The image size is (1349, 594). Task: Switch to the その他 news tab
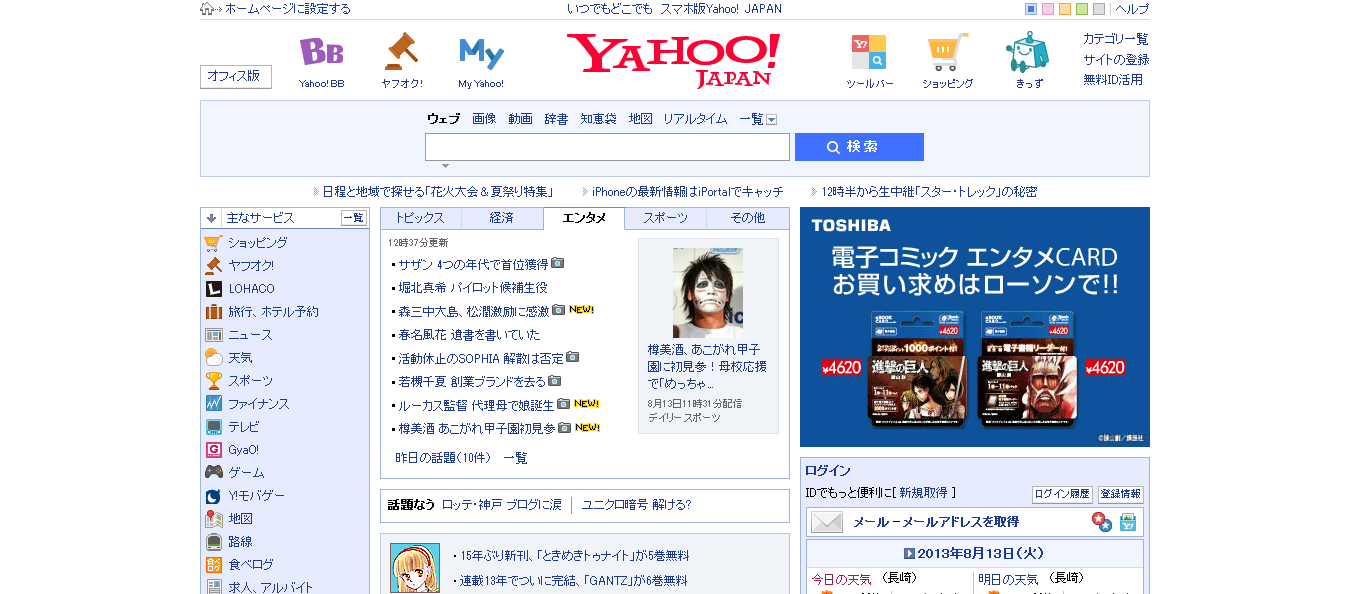(x=747, y=218)
